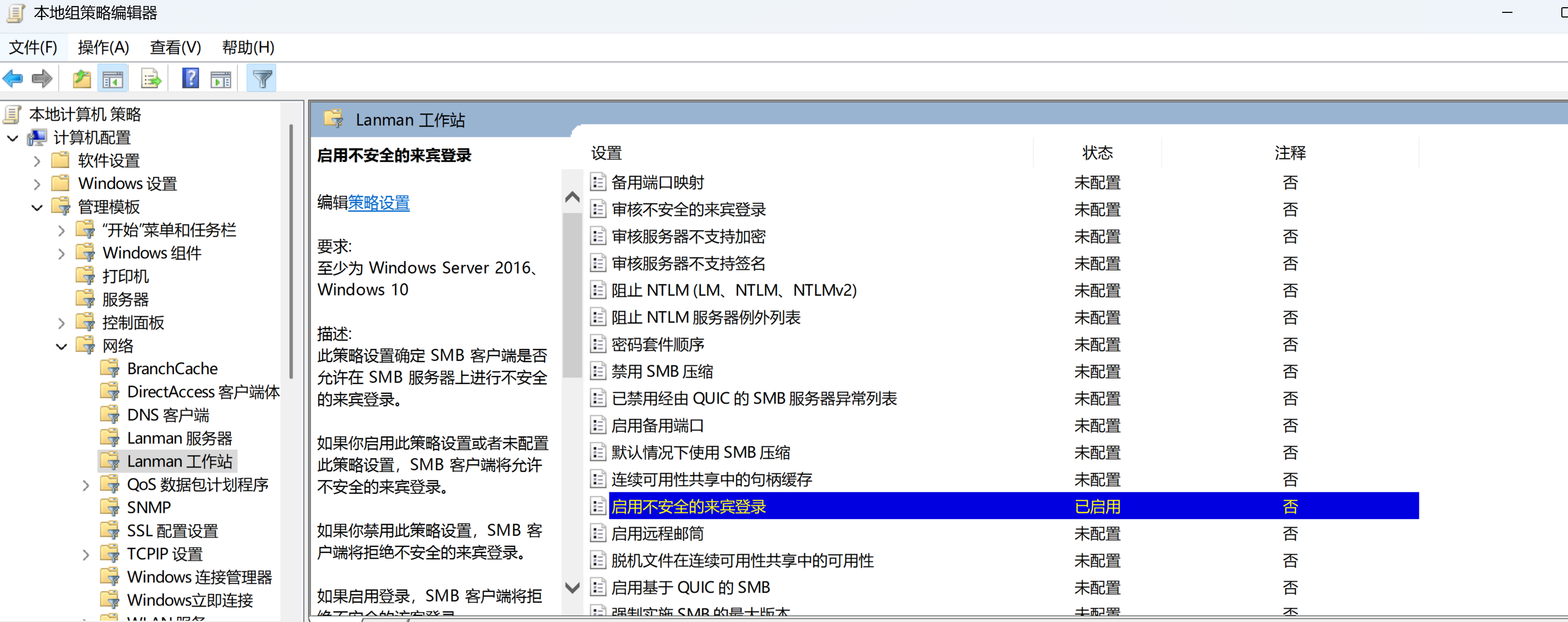
Task: Click the description pane scroll down arrow
Action: pyautogui.click(x=572, y=588)
